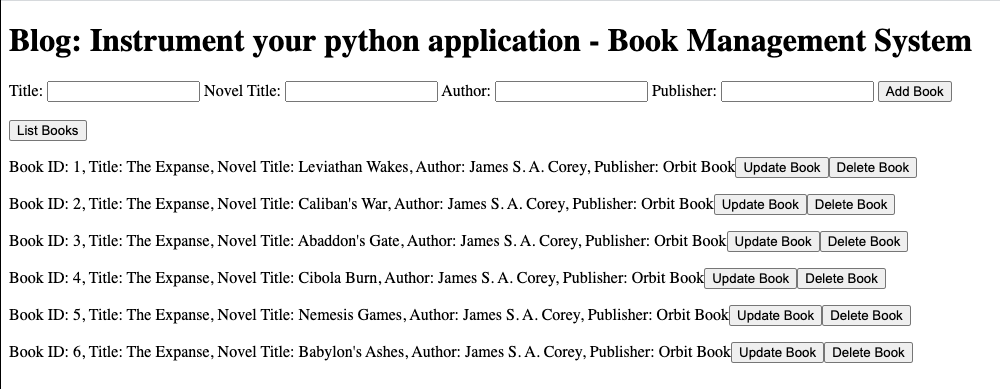This screenshot has height=389, width=1000.
Task: Update Book for Babylon's Ashes
Action: click(x=777, y=353)
